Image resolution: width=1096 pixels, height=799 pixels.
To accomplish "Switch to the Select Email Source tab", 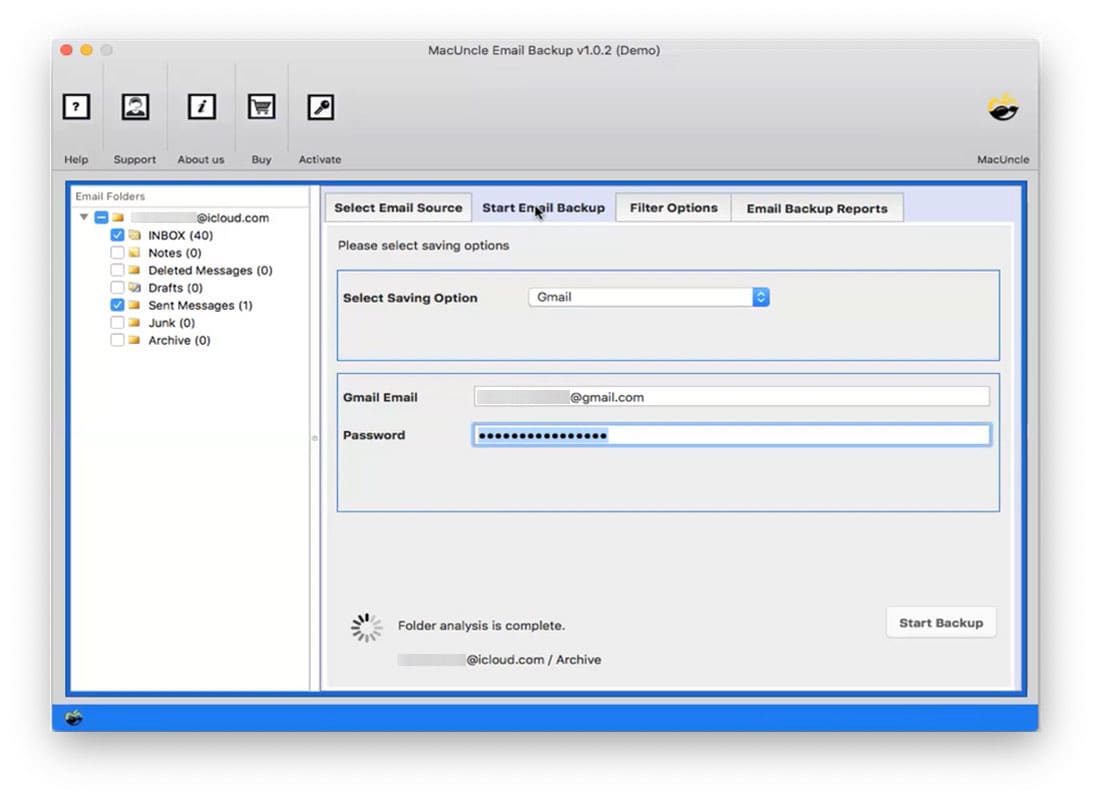I will pyautogui.click(x=397, y=207).
